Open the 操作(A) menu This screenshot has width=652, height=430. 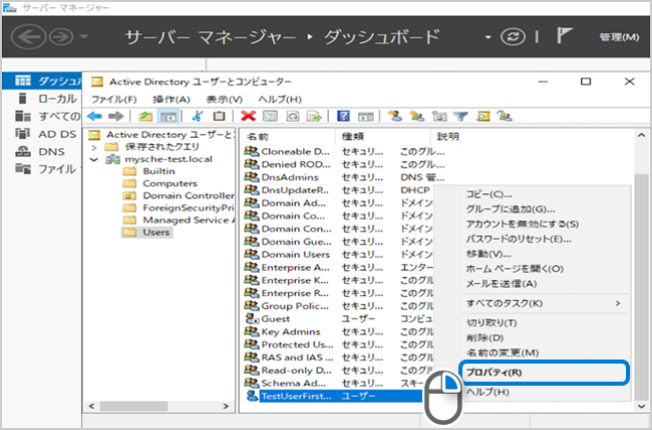171,99
